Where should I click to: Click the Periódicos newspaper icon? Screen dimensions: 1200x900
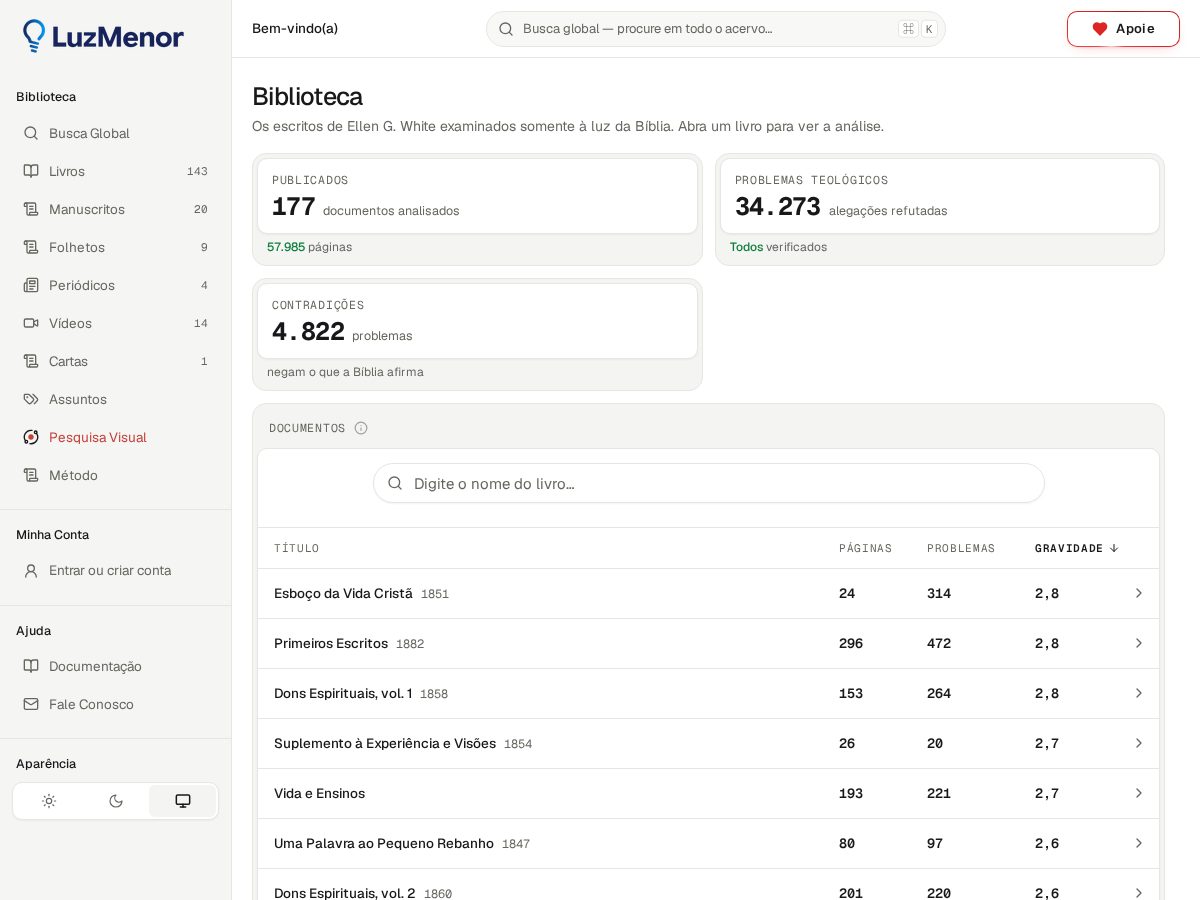click(31, 285)
